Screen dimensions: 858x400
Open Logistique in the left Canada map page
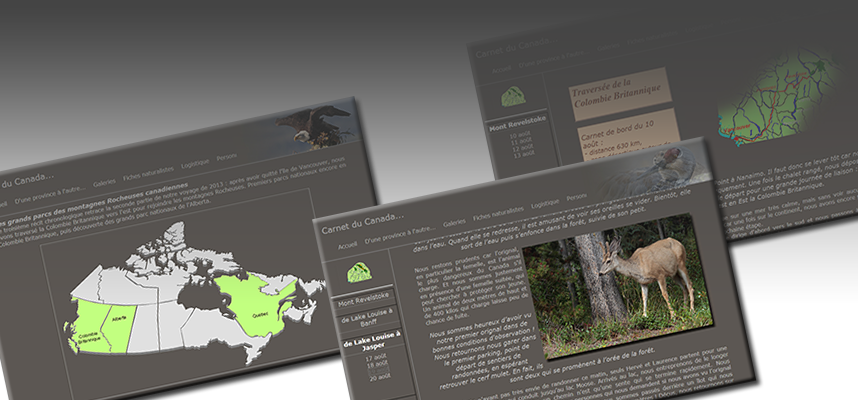tap(195, 164)
